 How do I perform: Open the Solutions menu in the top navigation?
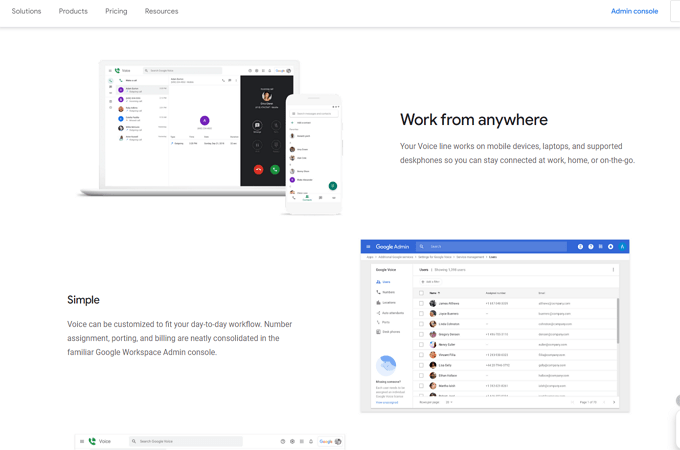26,11
